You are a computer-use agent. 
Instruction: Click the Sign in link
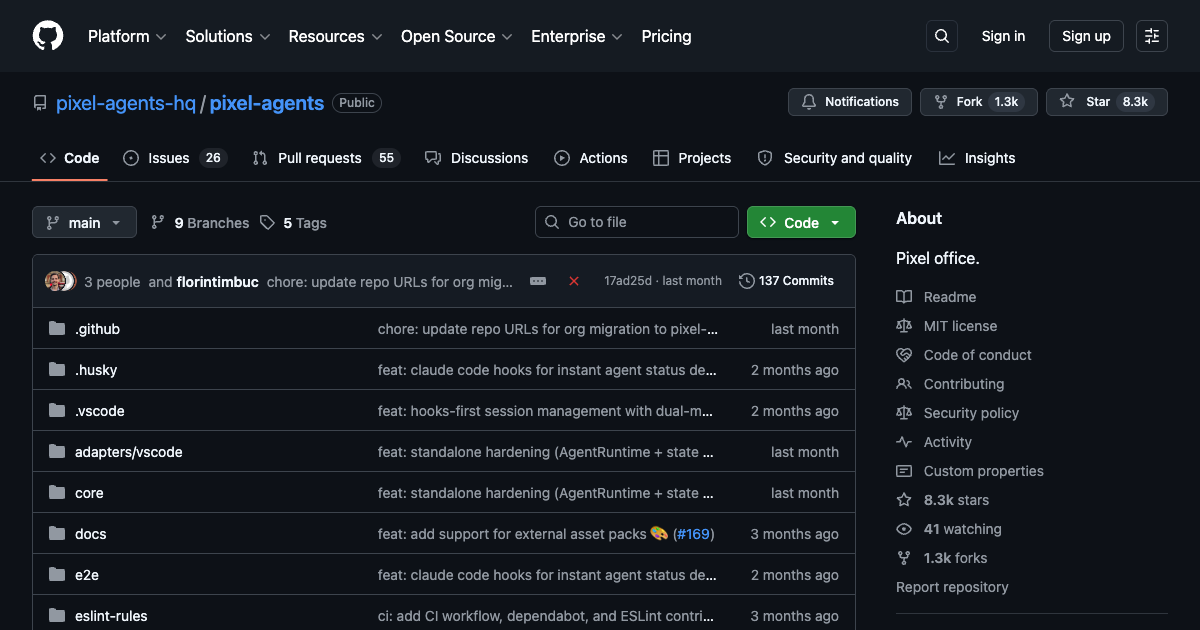pyautogui.click(x=1003, y=36)
